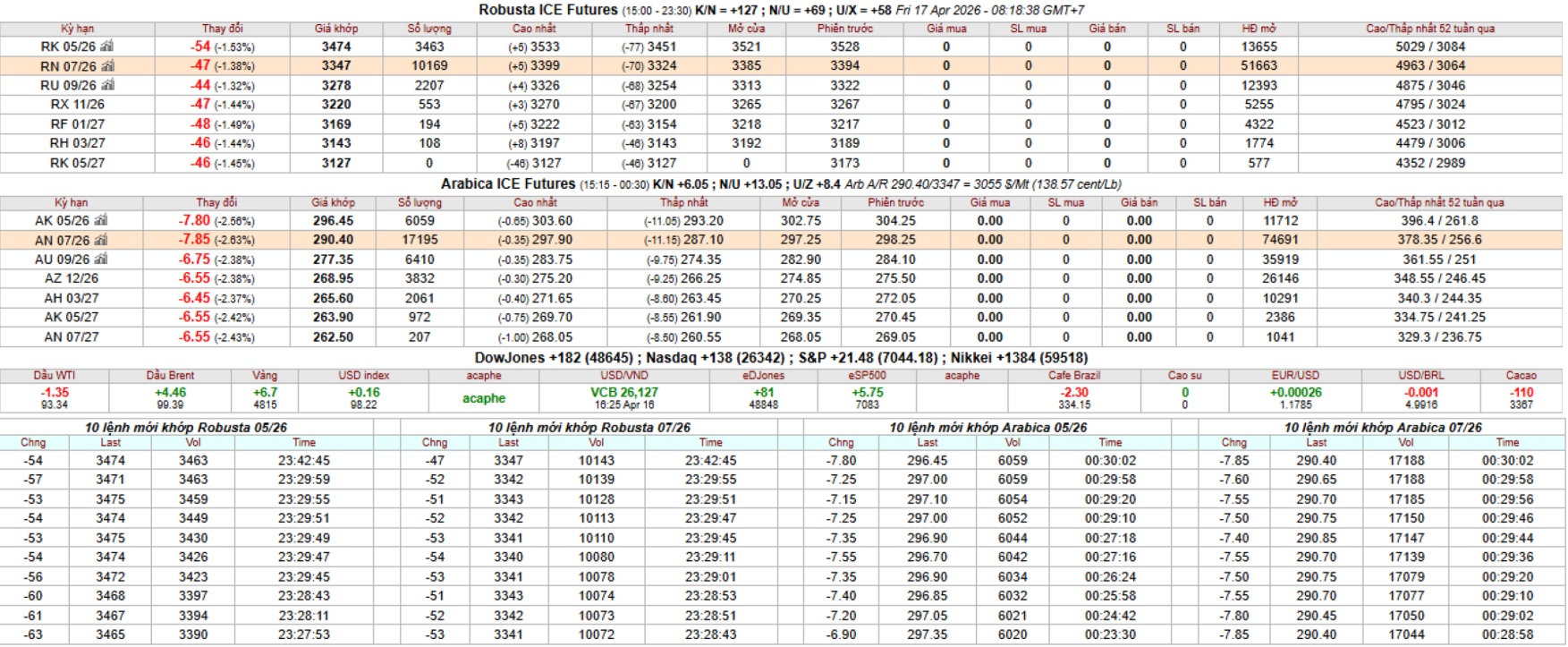The image size is (1568, 647).
Task: Click the Arabica ICE Futures title
Action: pos(507,183)
